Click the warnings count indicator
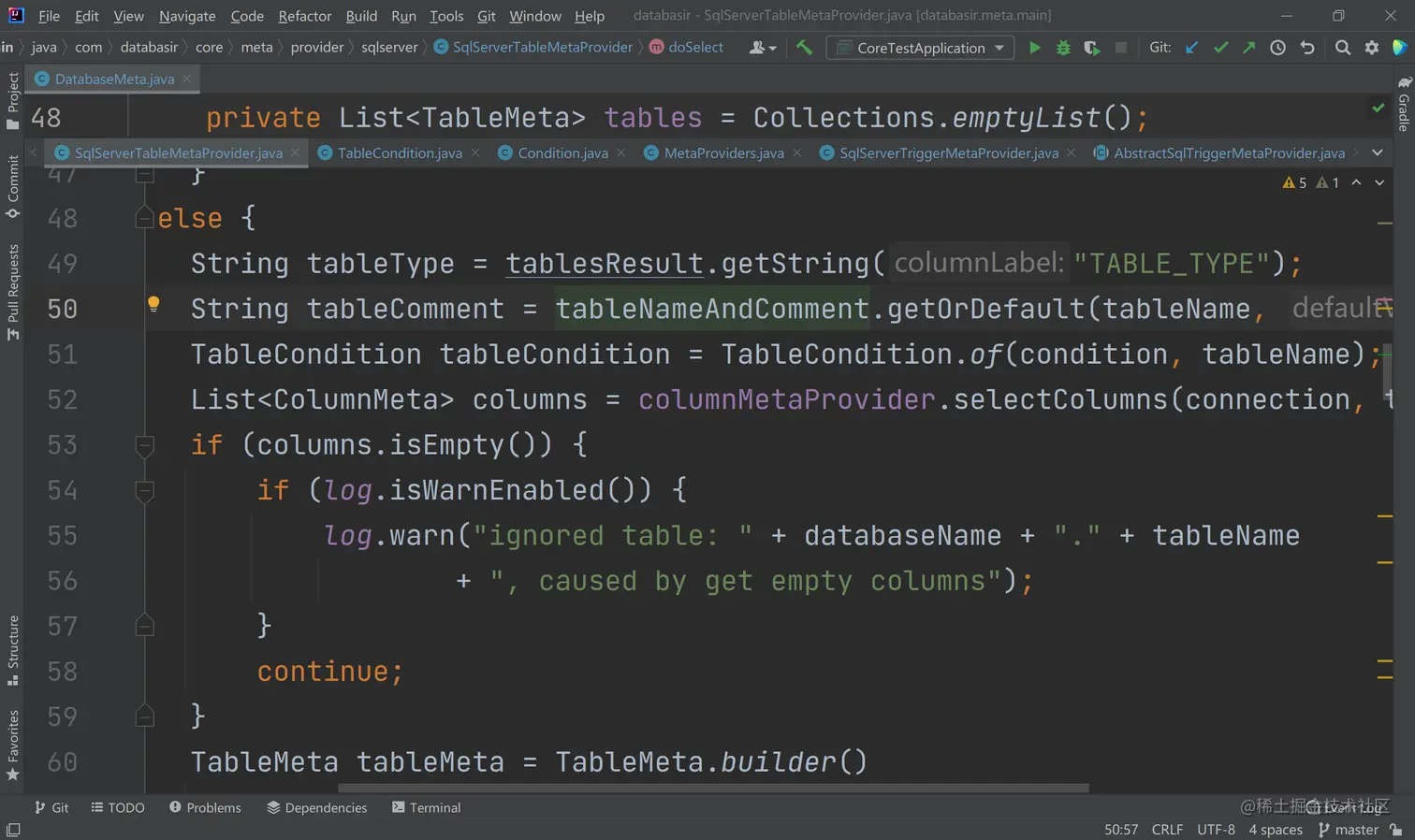This screenshot has width=1415, height=840. 1295,182
